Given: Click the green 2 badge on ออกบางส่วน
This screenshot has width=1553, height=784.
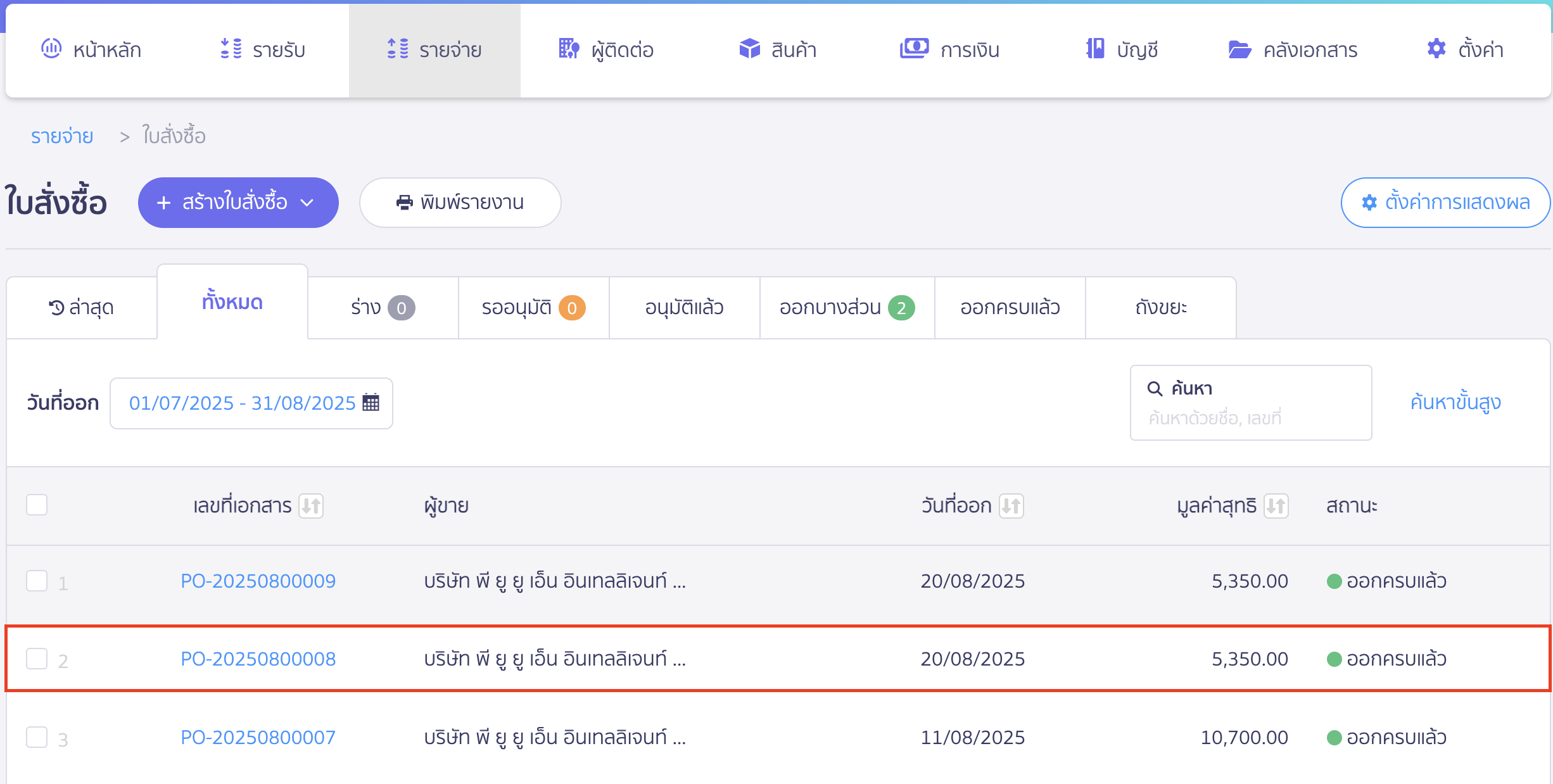Looking at the screenshot, I should point(901,308).
